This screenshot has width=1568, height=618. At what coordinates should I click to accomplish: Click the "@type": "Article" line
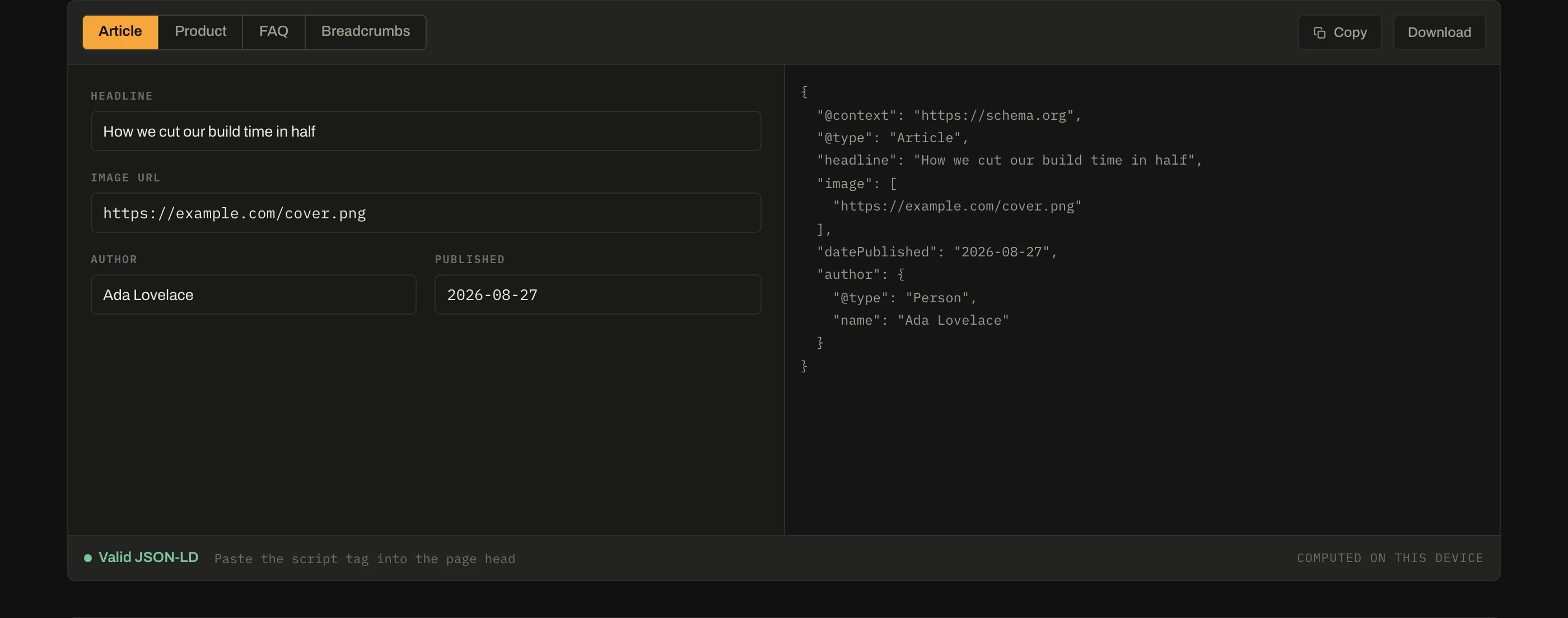(x=892, y=138)
